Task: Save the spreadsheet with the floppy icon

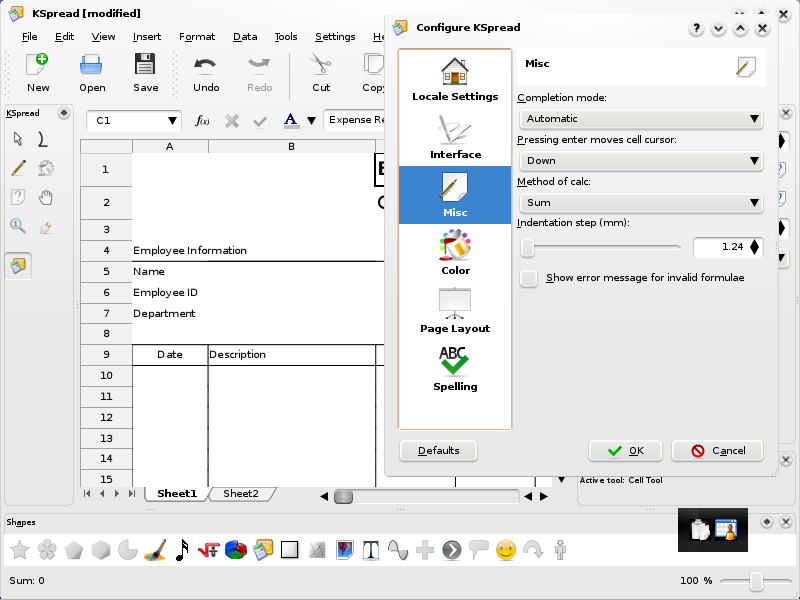Action: tap(145, 73)
